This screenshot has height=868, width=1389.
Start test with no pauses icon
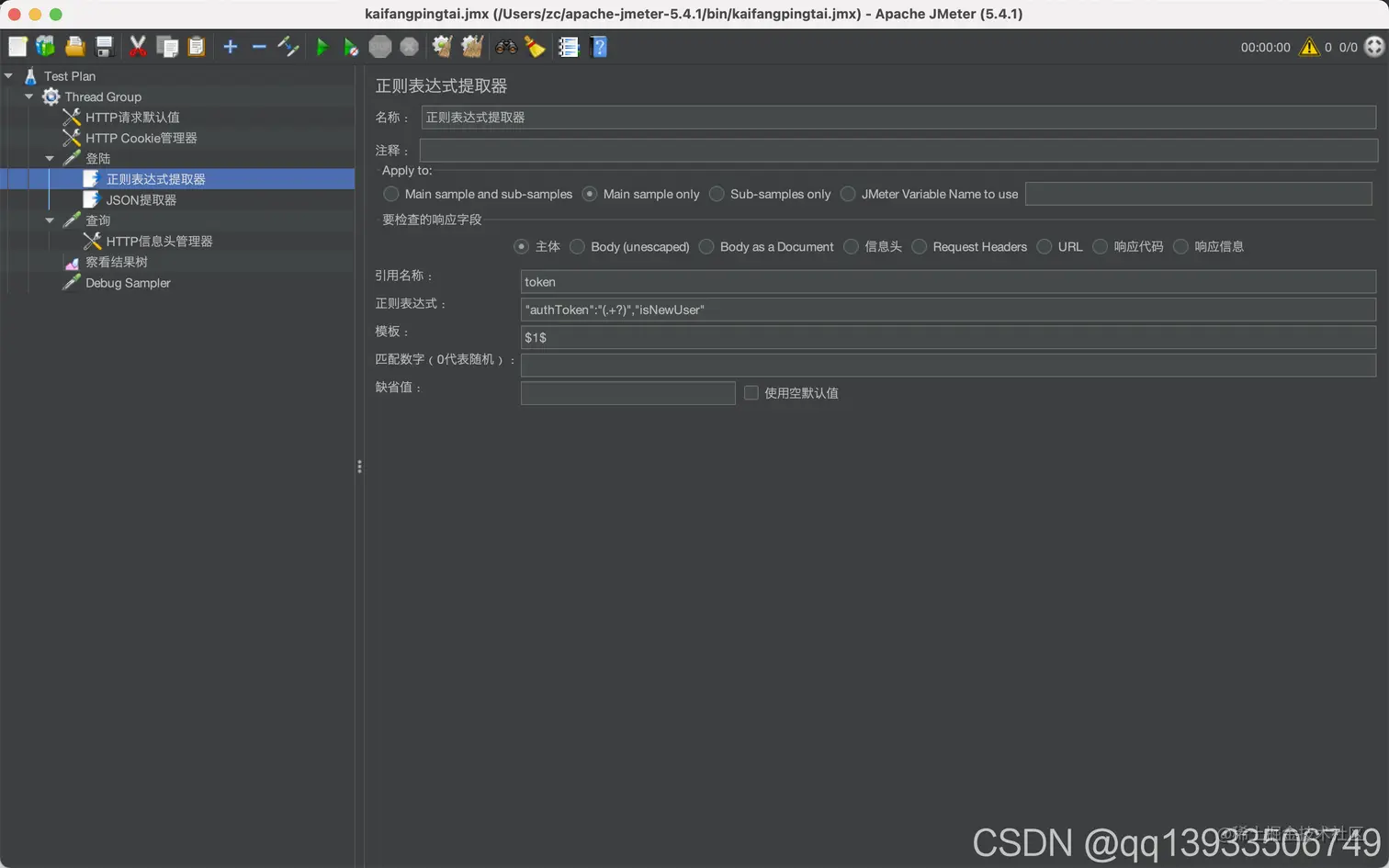[351, 46]
